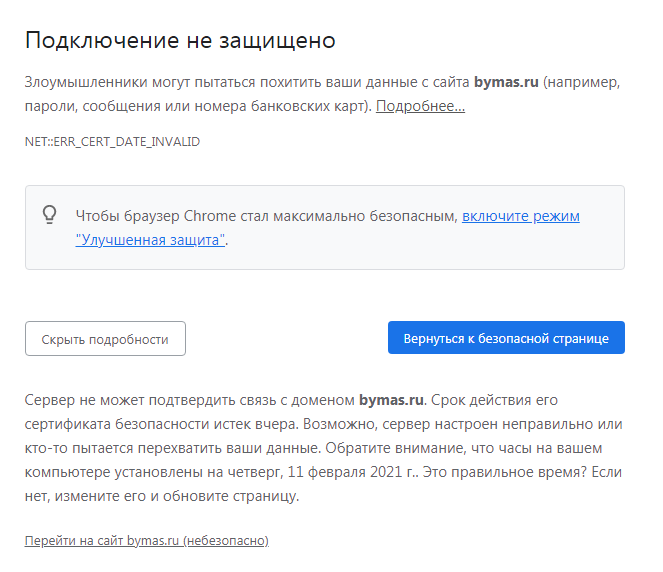Click the NET::ERR_CERT_DATE_INVALID error code
Viewport: 663px width, 572px height.
[112, 142]
